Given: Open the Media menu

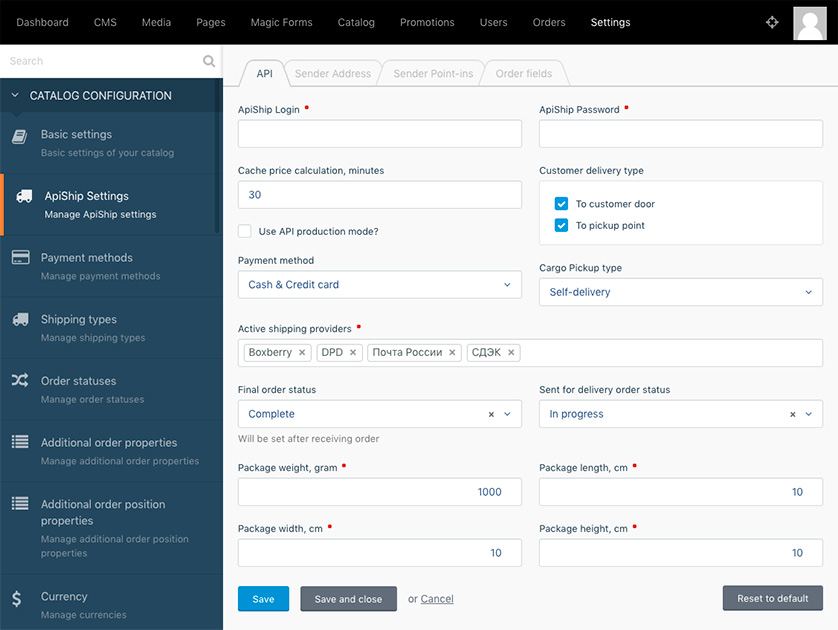Looking at the screenshot, I should click(157, 22).
